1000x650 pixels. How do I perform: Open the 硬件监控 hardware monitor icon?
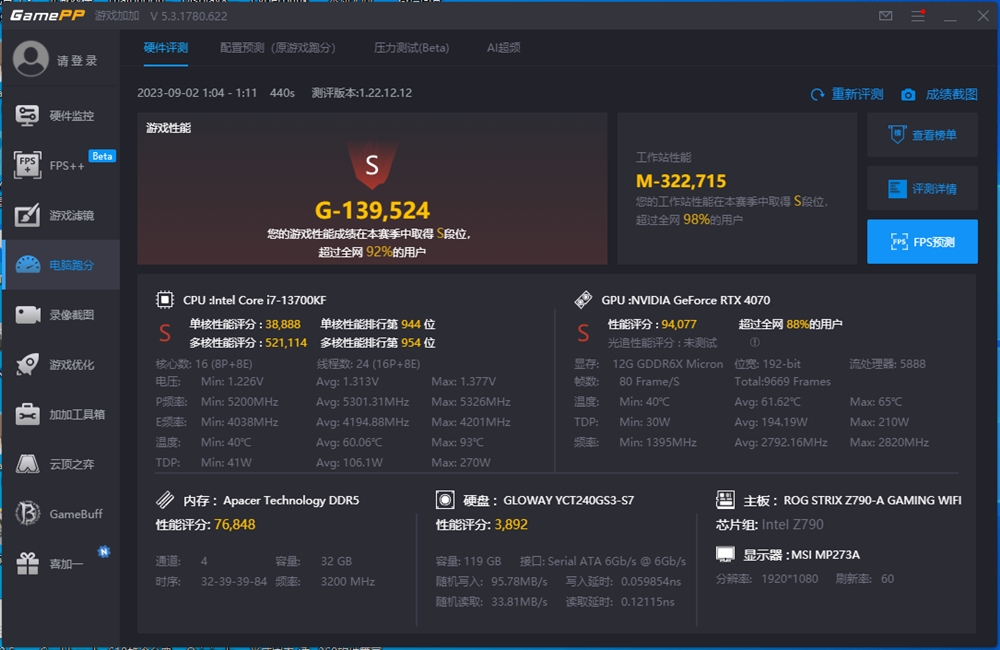pyautogui.click(x=27, y=115)
